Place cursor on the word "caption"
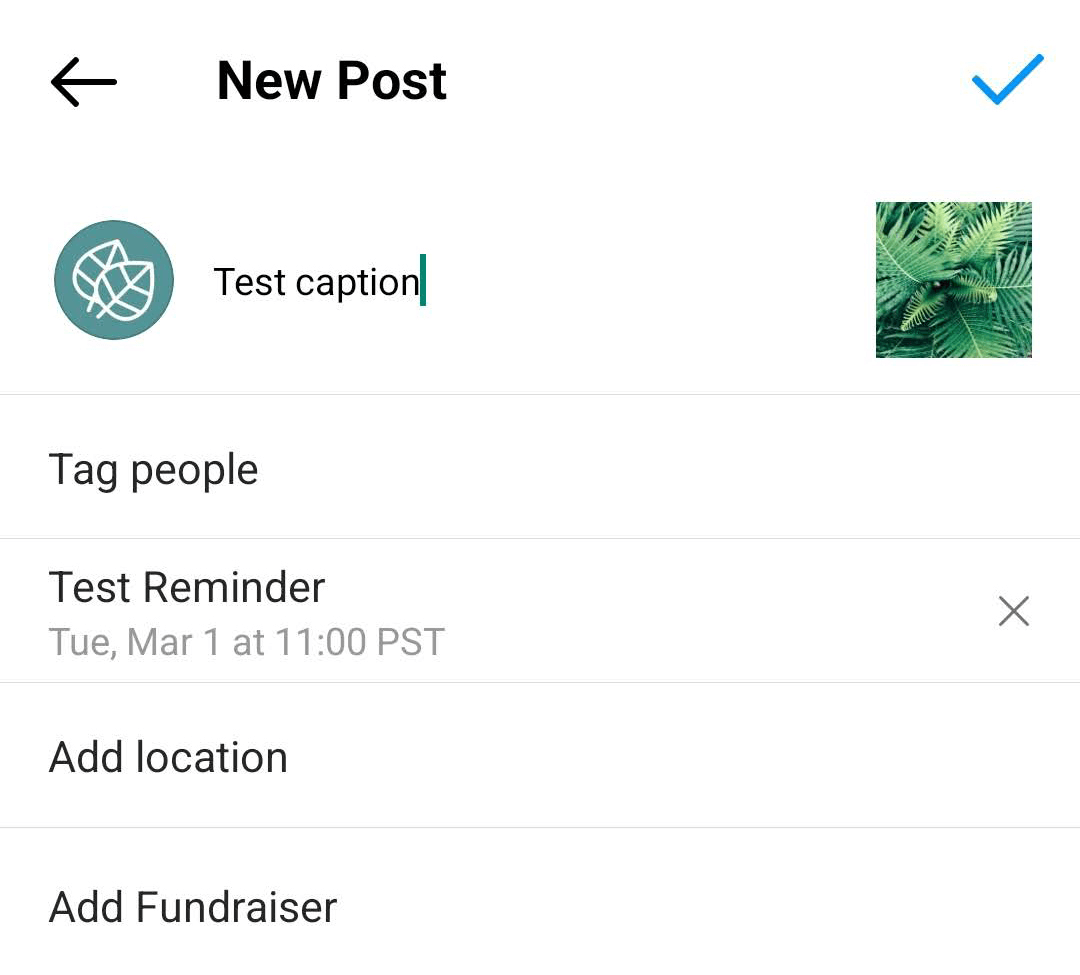This screenshot has width=1080, height=975. (x=357, y=284)
